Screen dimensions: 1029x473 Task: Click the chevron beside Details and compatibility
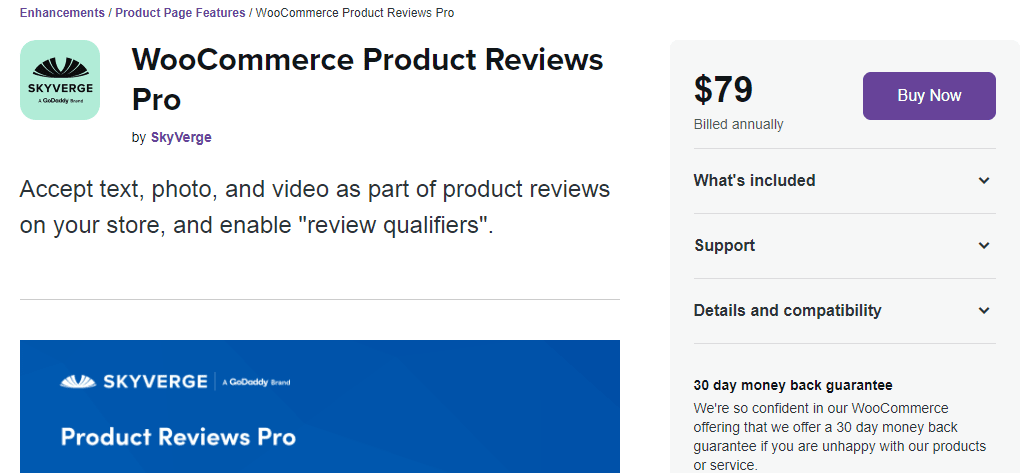(x=984, y=311)
